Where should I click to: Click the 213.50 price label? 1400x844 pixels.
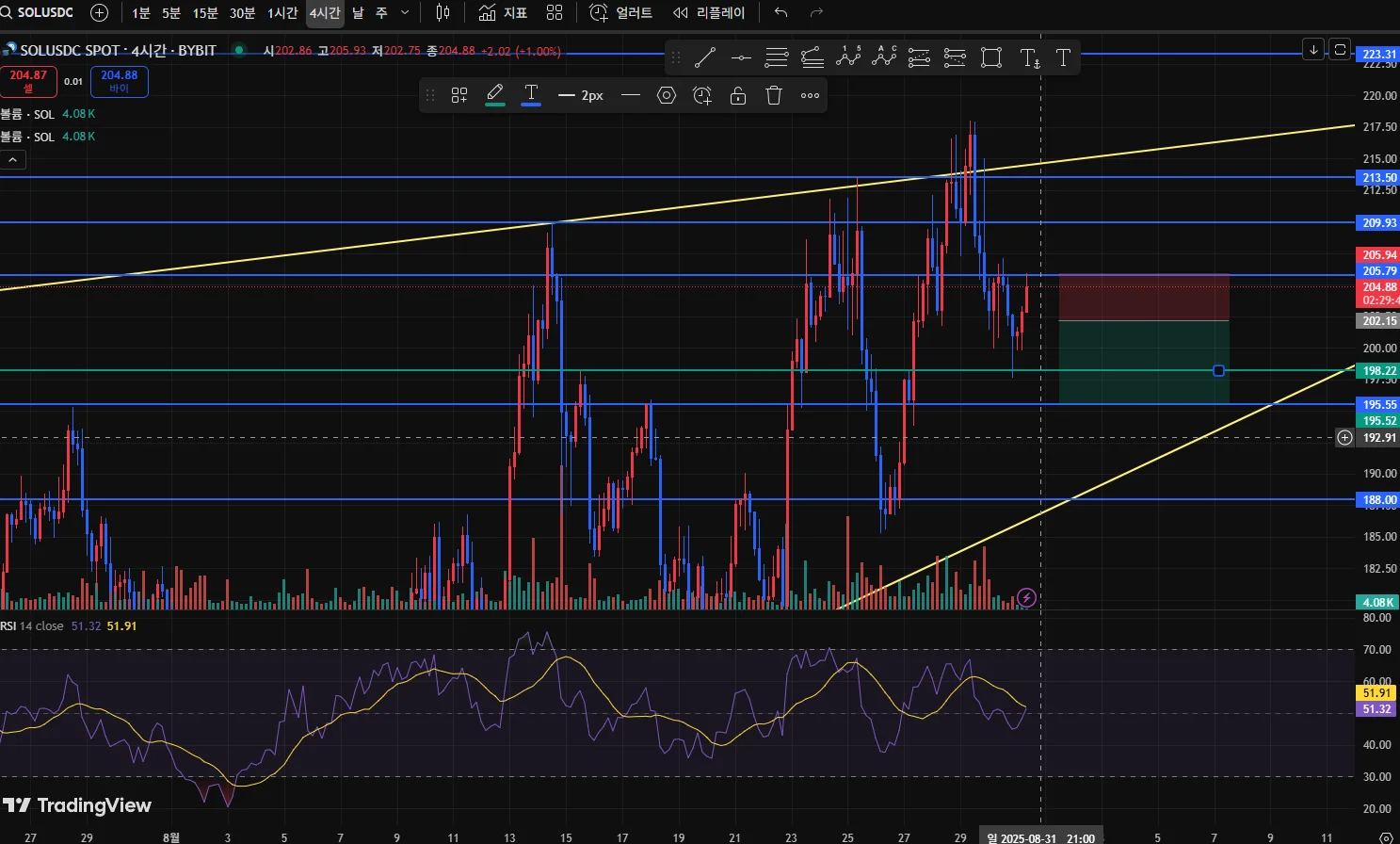click(1379, 178)
